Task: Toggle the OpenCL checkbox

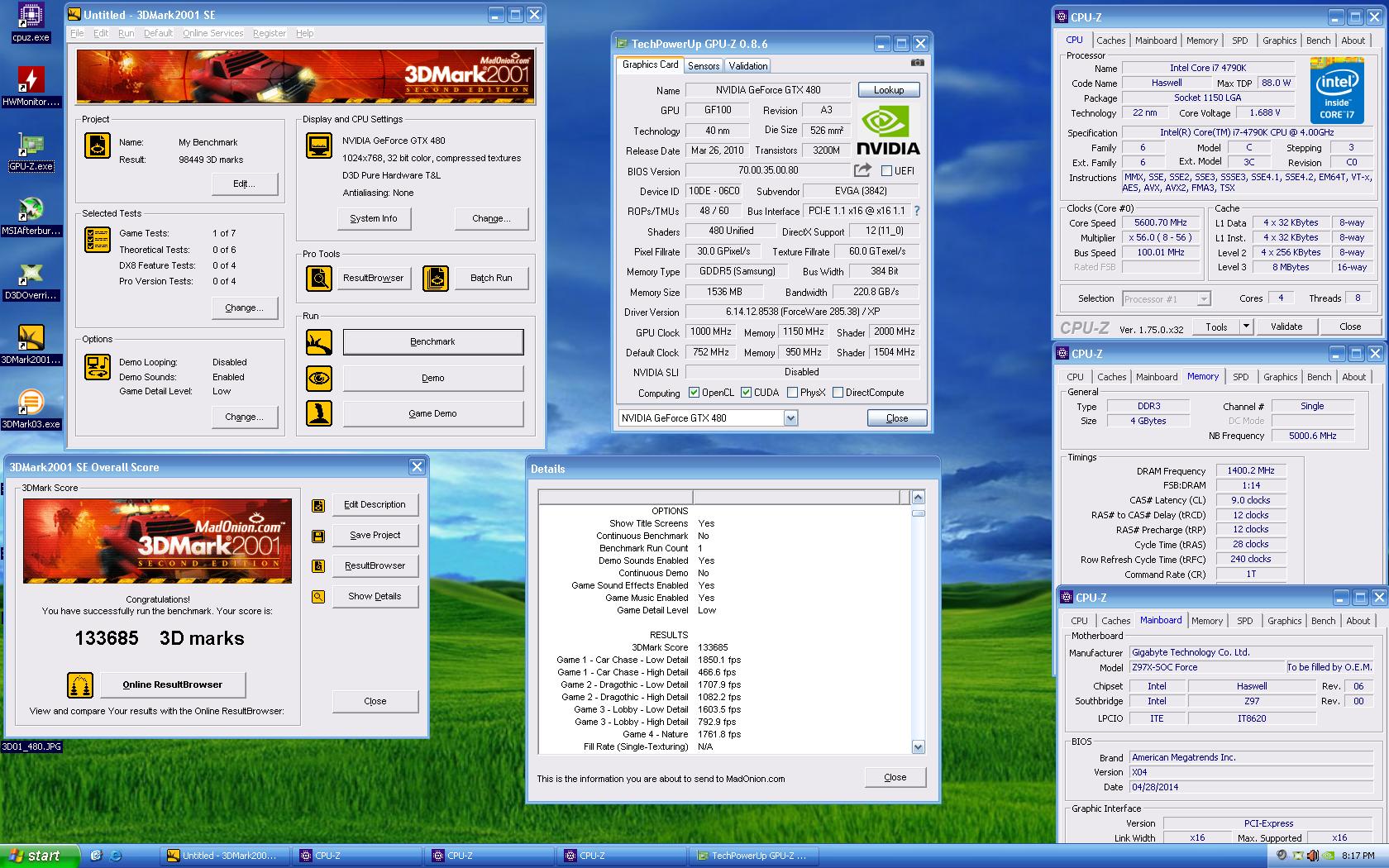Action: click(x=694, y=393)
